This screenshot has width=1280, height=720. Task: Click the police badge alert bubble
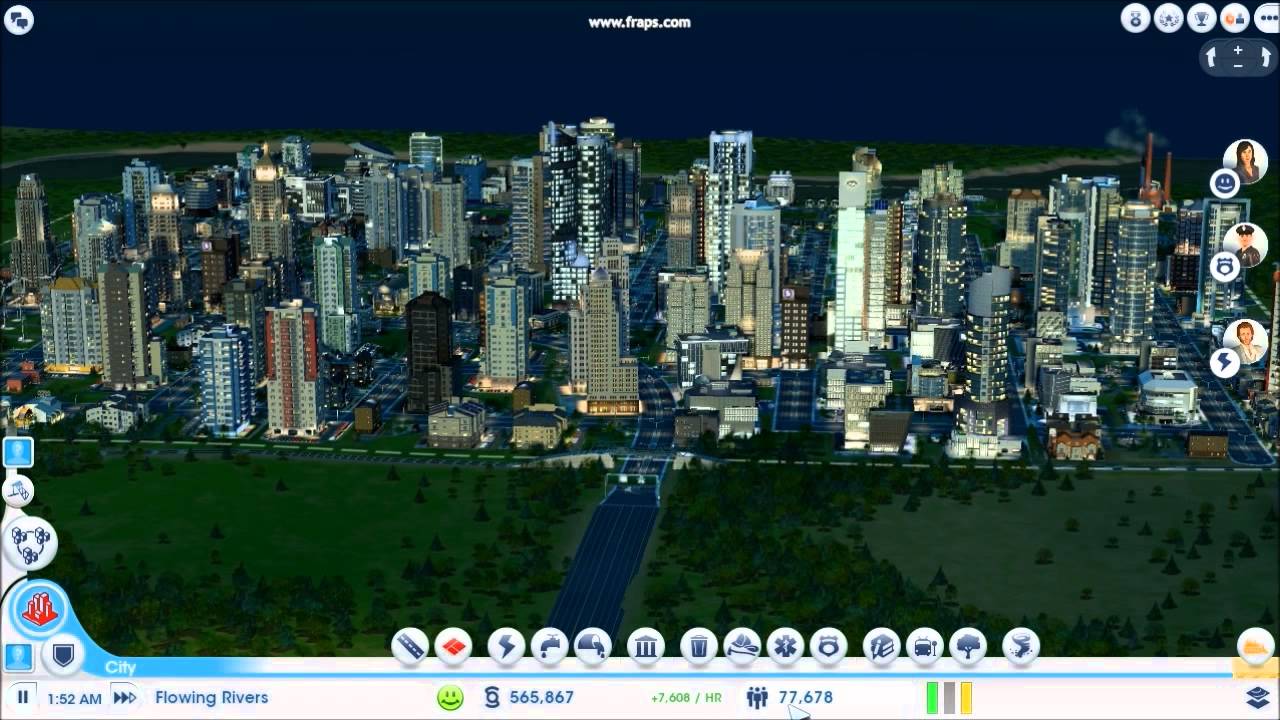point(1225,267)
